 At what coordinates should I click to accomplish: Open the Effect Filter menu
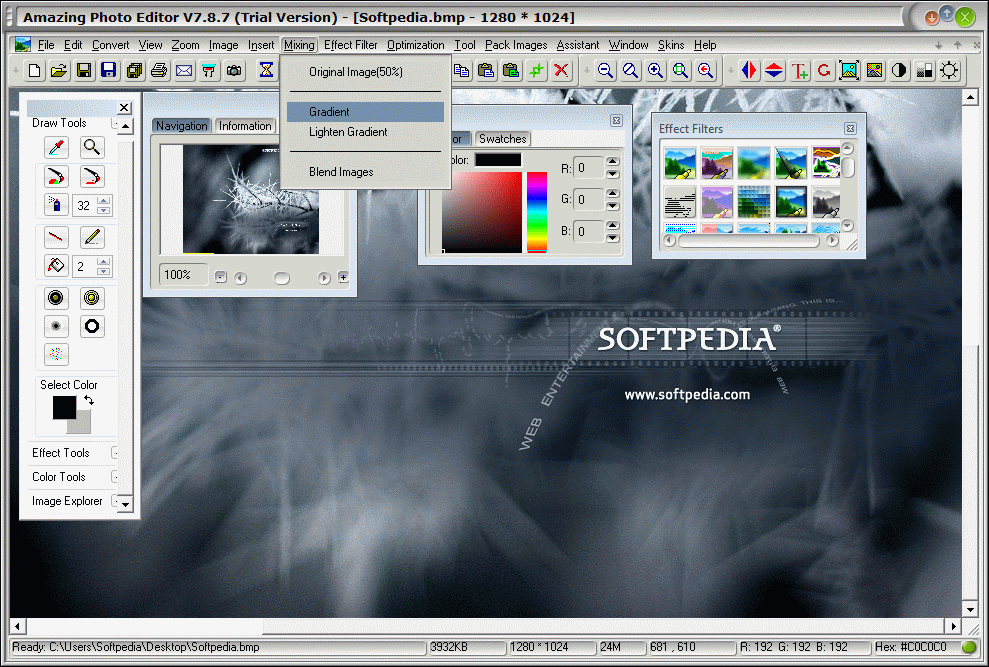351,45
